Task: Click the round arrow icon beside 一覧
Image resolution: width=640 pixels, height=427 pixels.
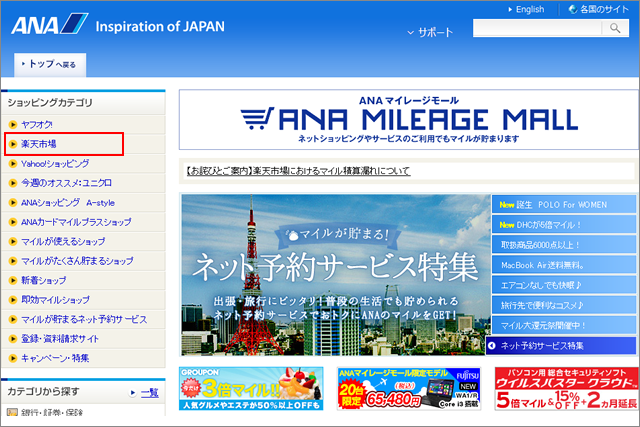Action: tap(132, 393)
